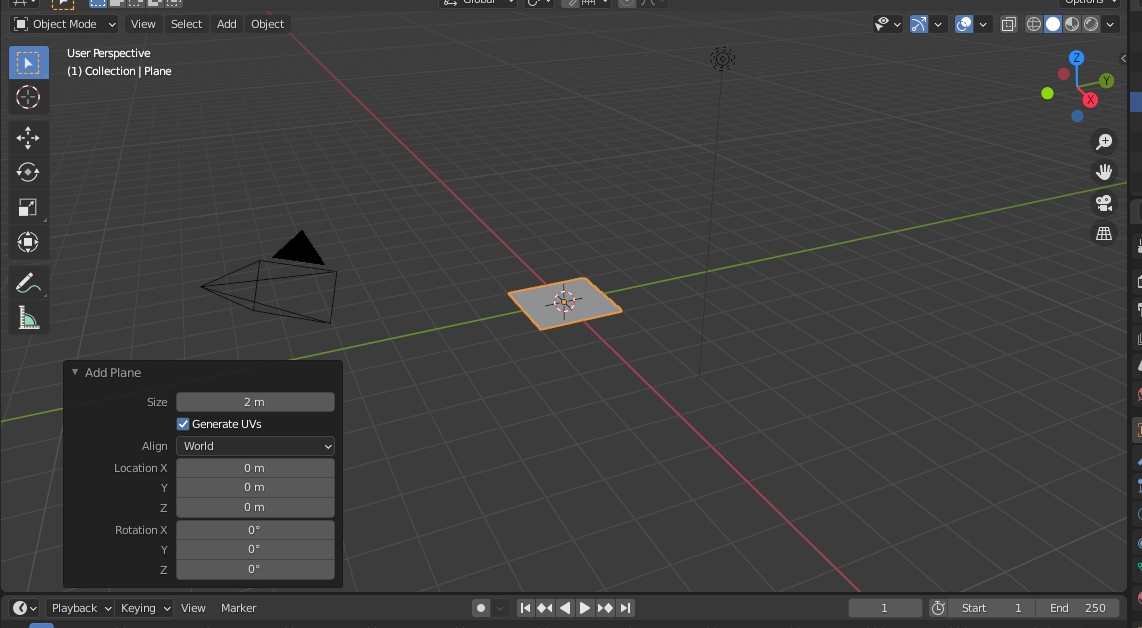Click the blue Z axis gizmo handle
The width and height of the screenshot is (1142, 628).
point(1076,58)
